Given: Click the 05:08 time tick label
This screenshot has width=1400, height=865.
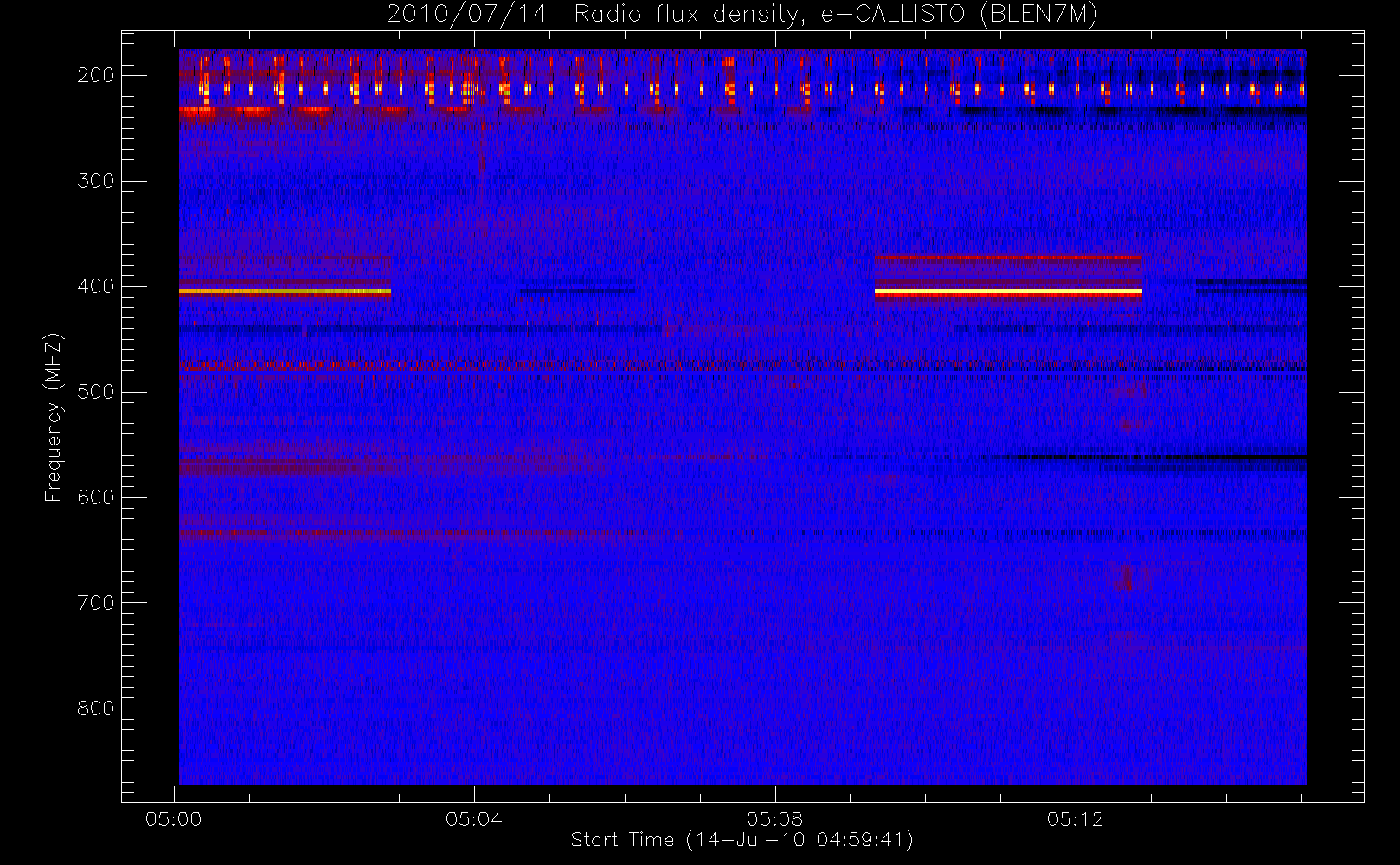Looking at the screenshot, I should (x=774, y=819).
